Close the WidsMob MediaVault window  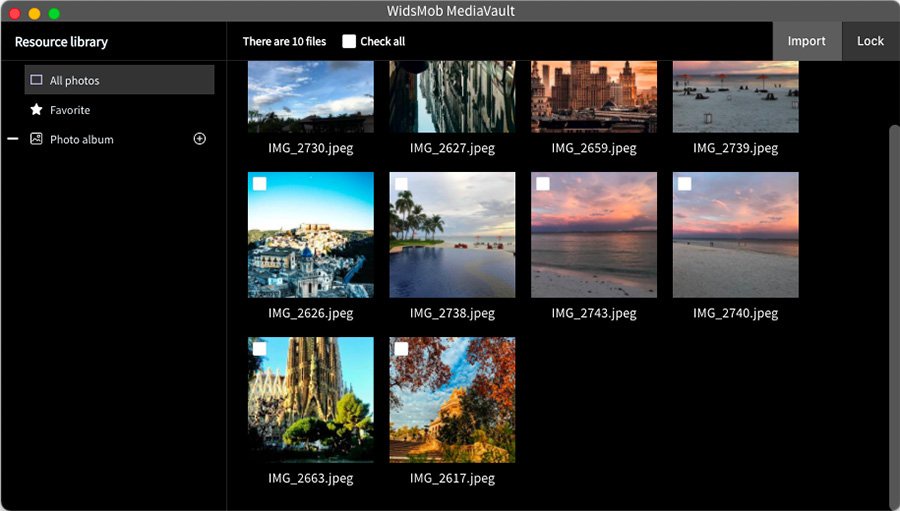tap(15, 13)
